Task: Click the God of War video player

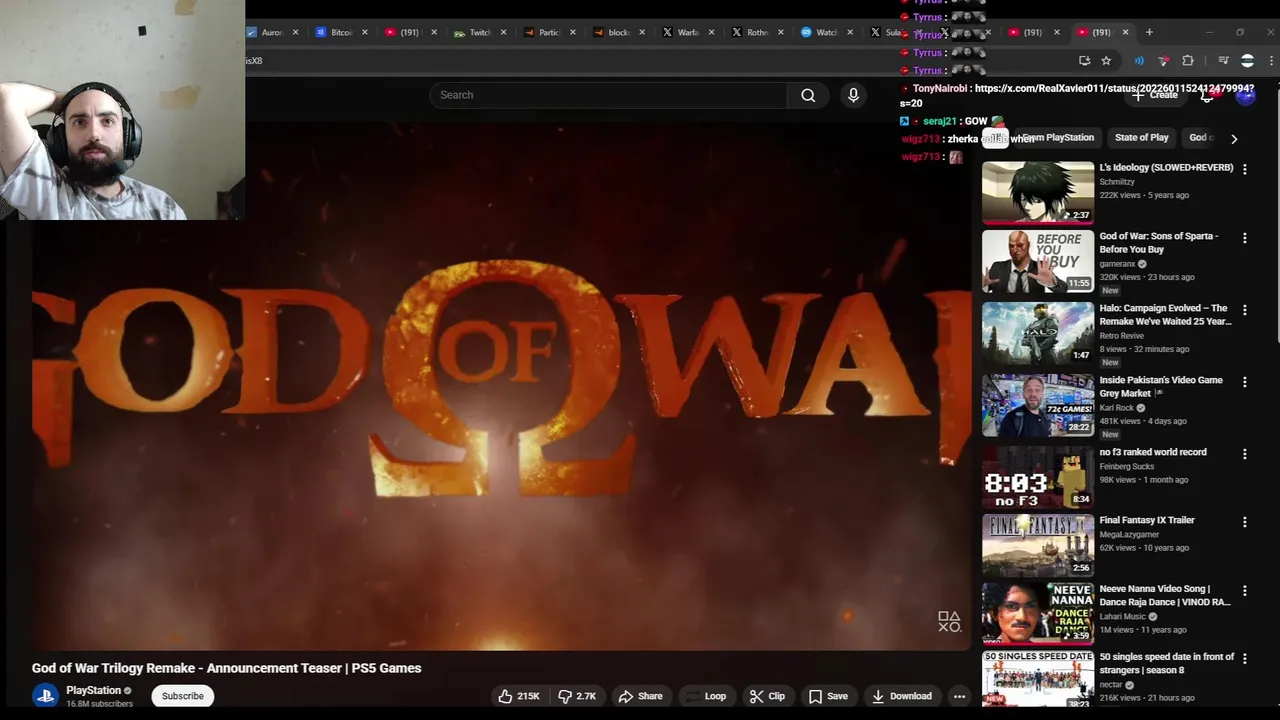Action: (x=500, y=385)
